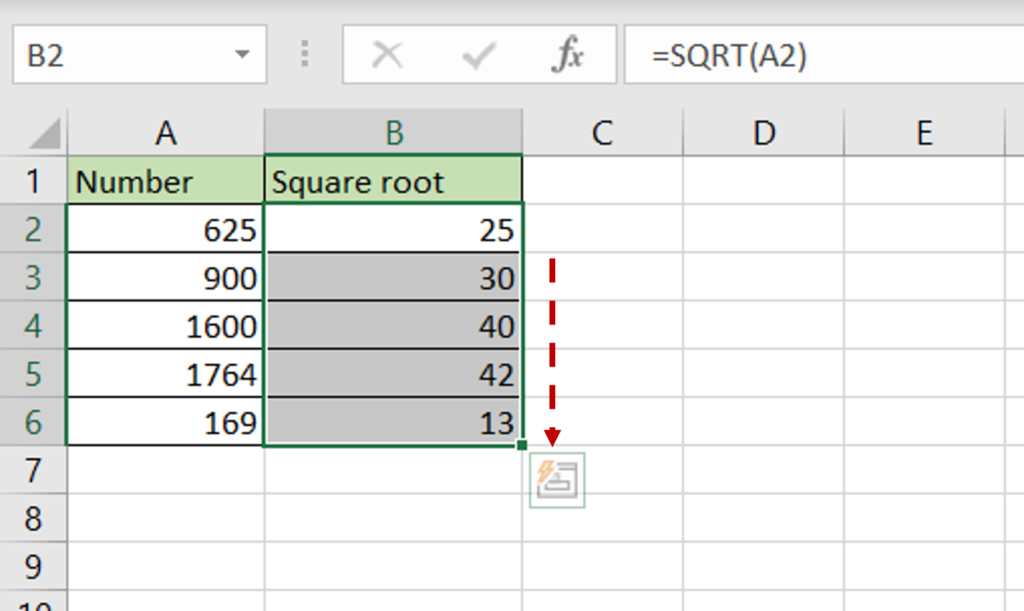This screenshot has height=611, width=1024.
Task: Select the Number header cell A1
Action: pos(165,181)
